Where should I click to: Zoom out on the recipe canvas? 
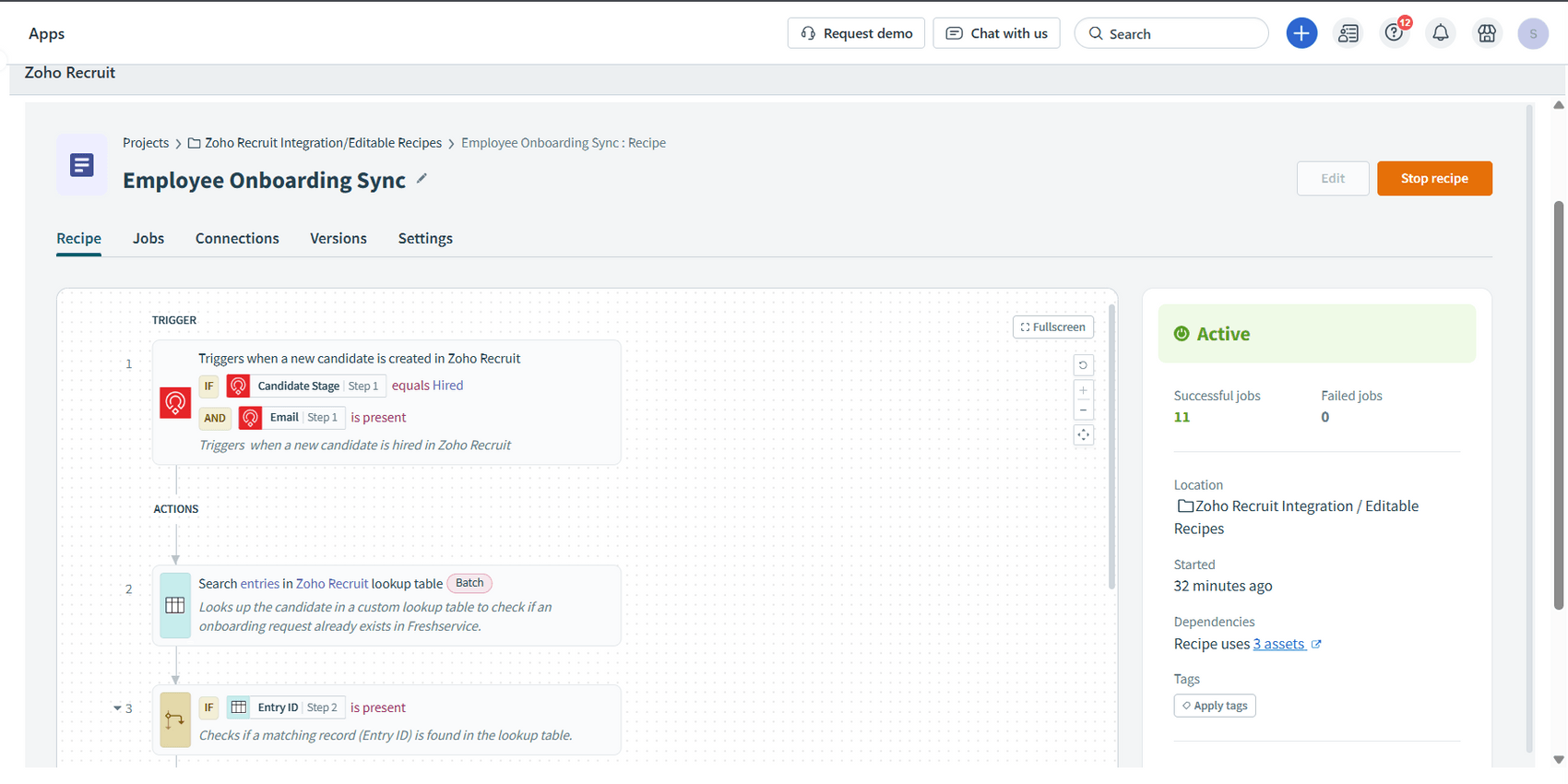pos(1083,410)
